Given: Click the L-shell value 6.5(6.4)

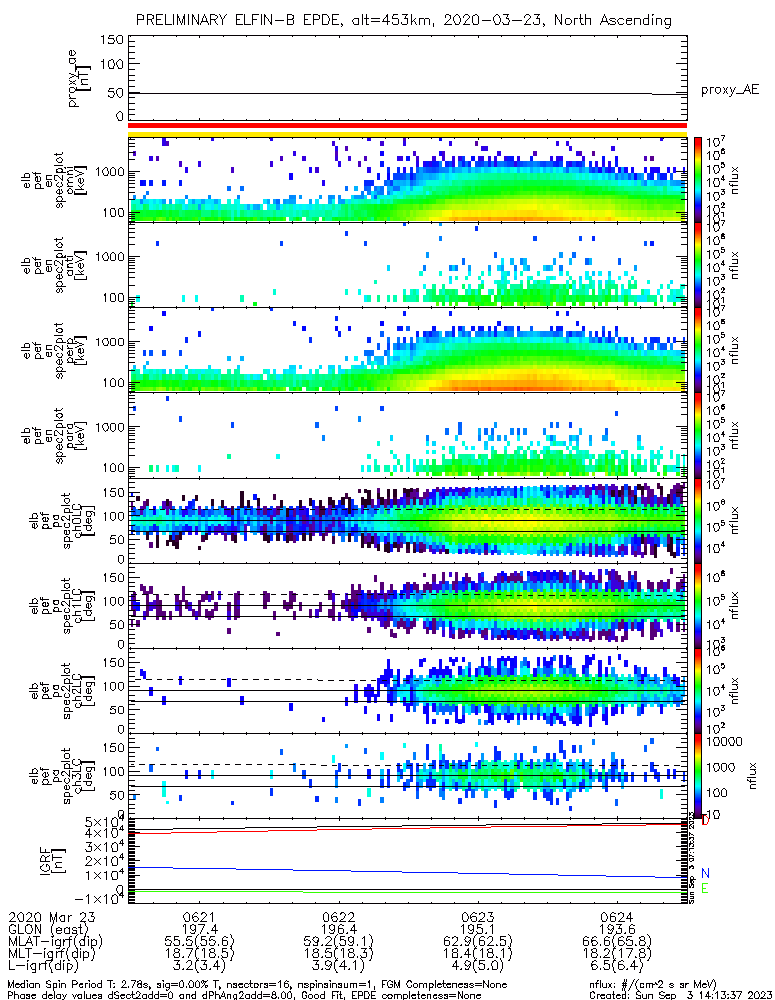Looking at the screenshot, I should tap(616, 968).
